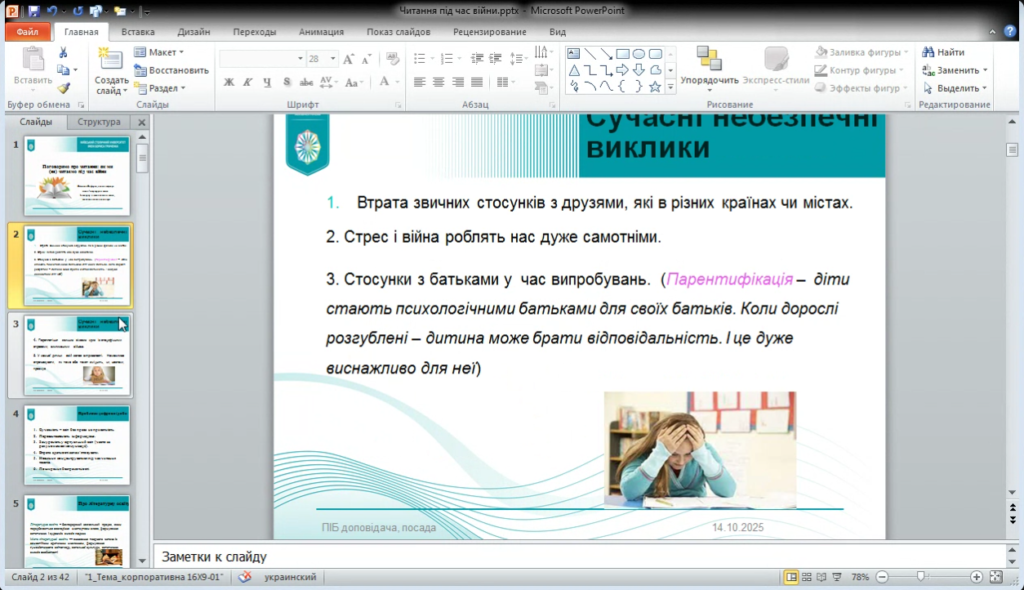
Task: Open PowerPoint Help question mark icon
Action: [1006, 32]
